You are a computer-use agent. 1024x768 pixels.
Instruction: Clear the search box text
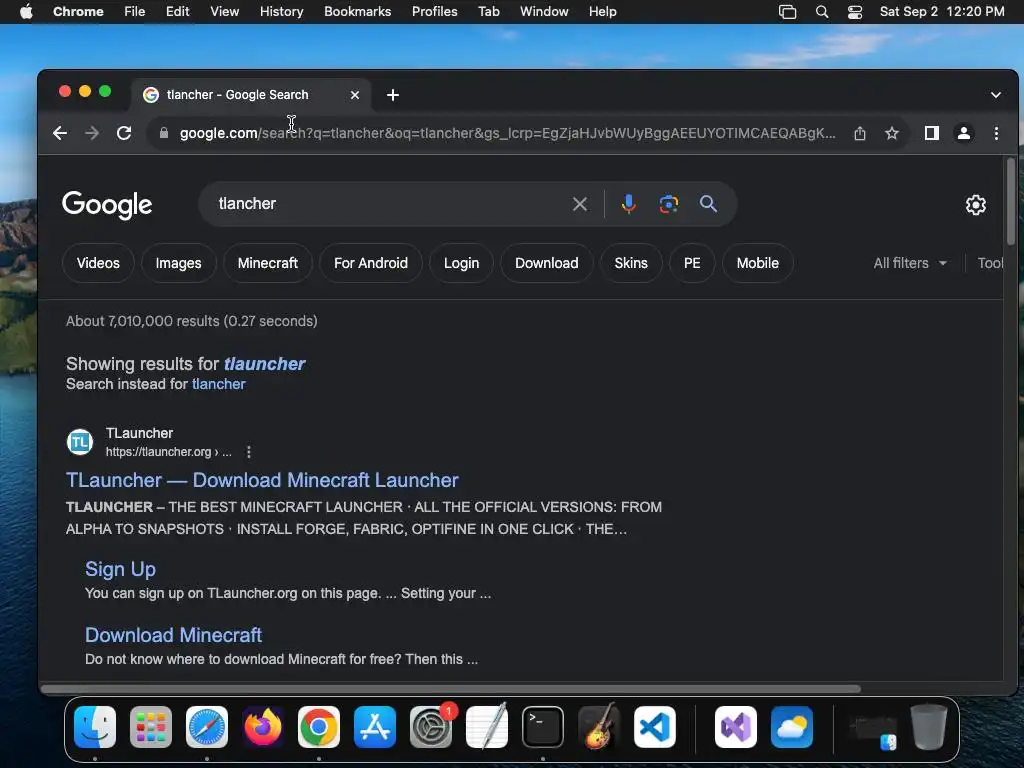[580, 204]
